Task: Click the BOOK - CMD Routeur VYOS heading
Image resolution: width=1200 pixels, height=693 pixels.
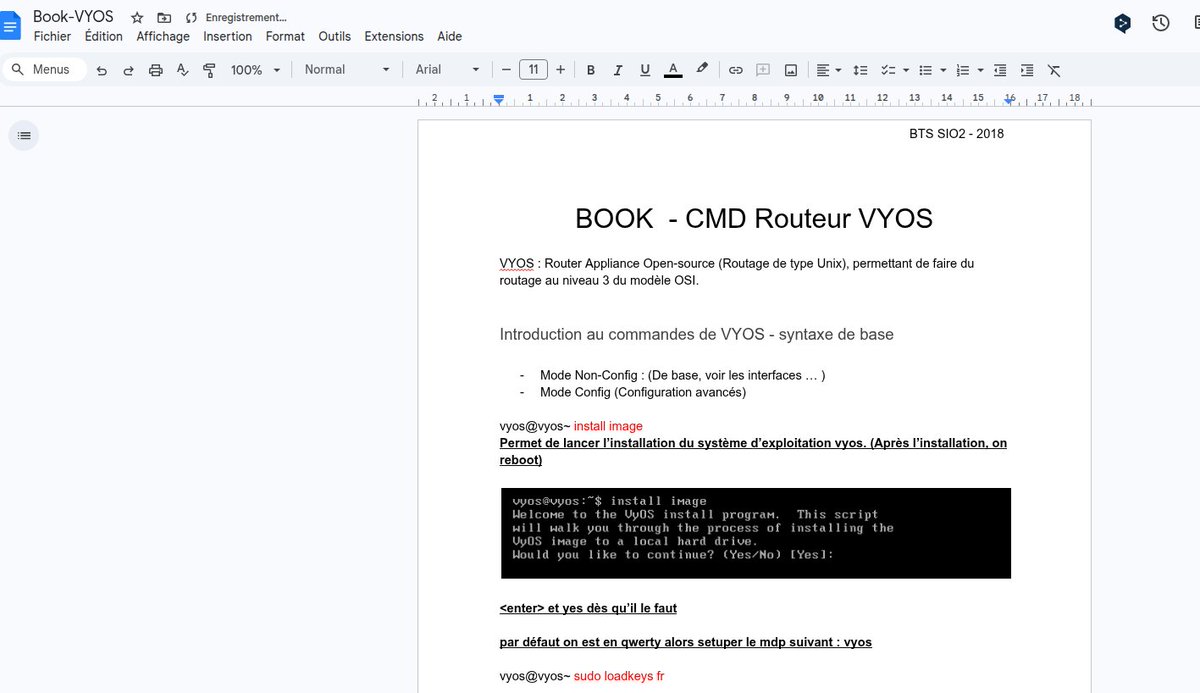Action: [x=754, y=218]
